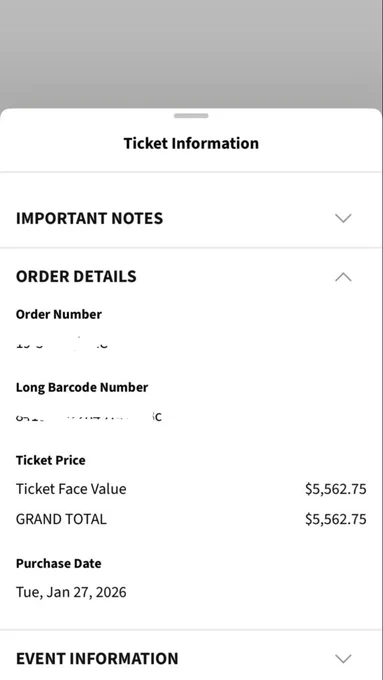This screenshot has width=383, height=680.
Task: Expand the Important Notes chevron
Action: click(x=343, y=218)
